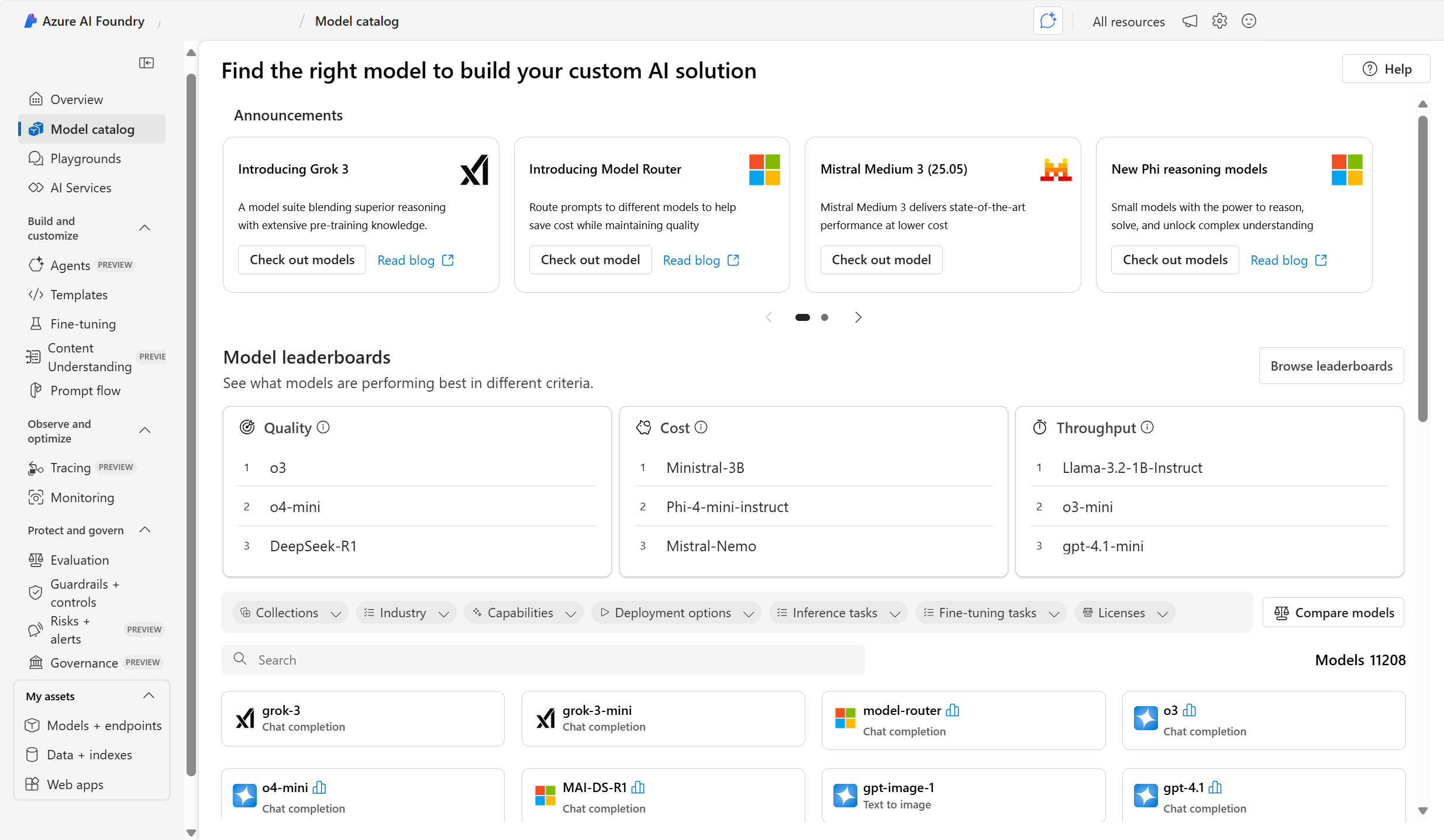
Task: Click Read blog link on Phi reasoning card
Action: click(x=1288, y=260)
